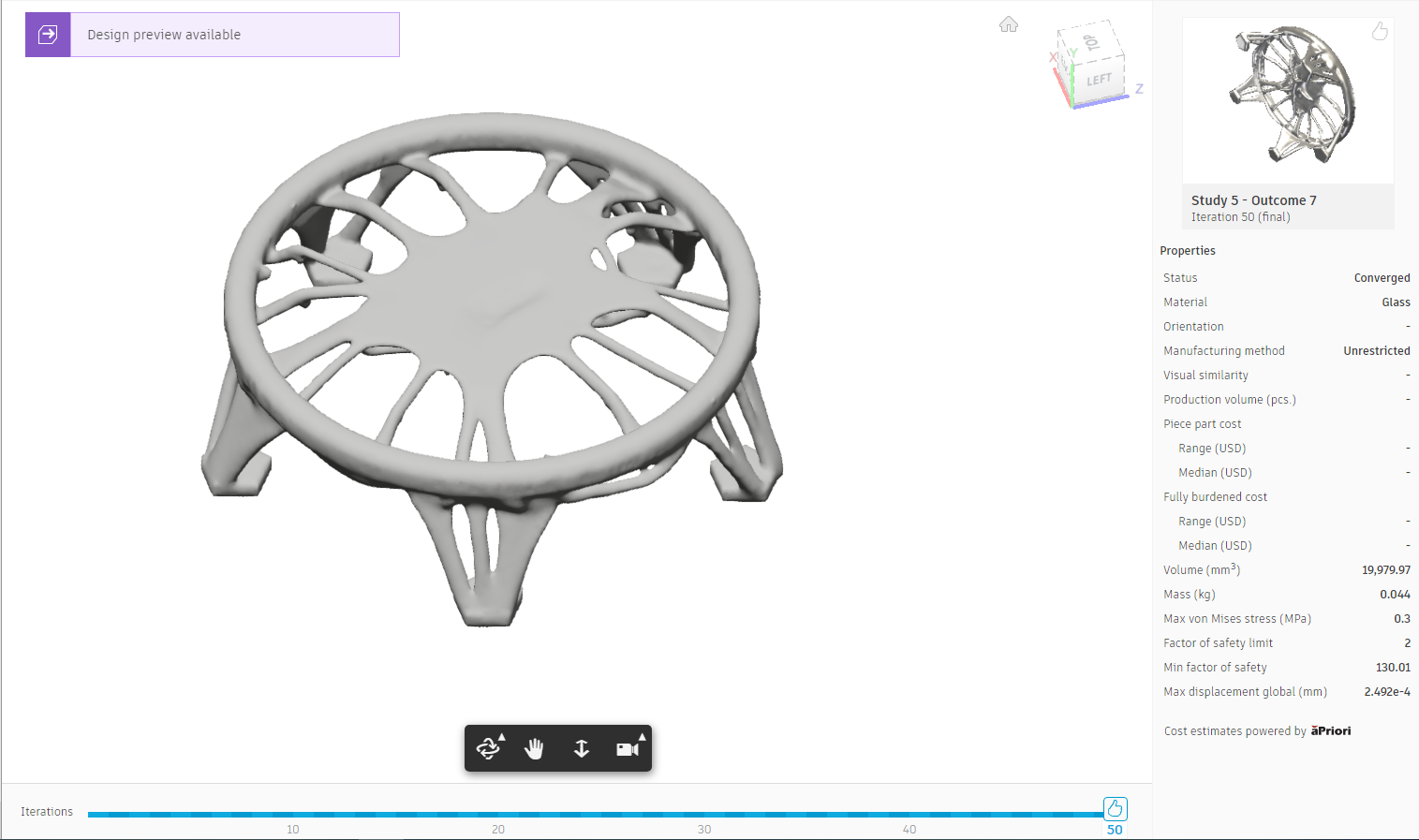Click the 3D generative model in the viewport
The height and width of the screenshot is (840, 1419).
coord(492,370)
